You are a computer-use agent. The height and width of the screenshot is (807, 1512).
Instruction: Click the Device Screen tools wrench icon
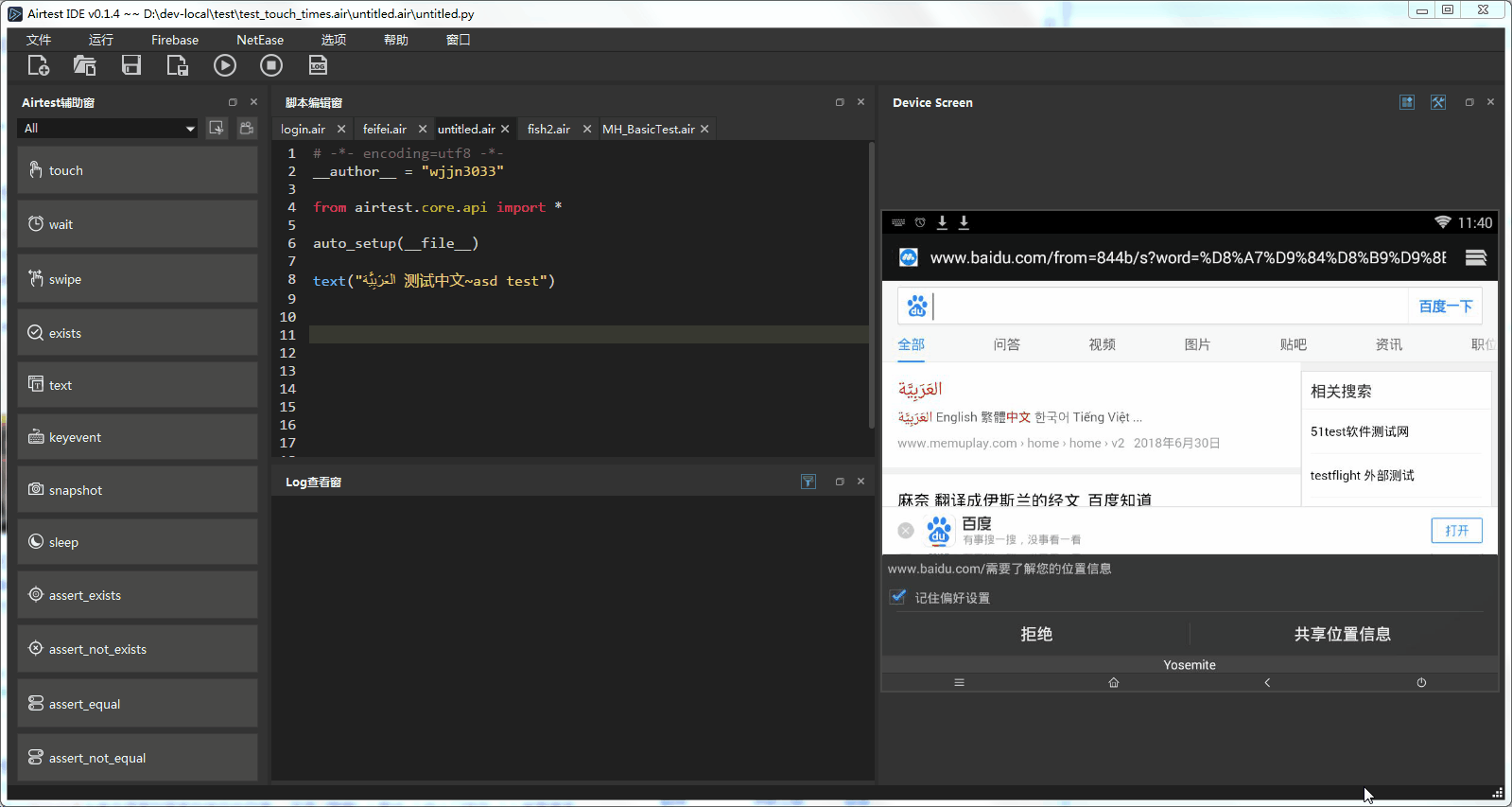point(1438,102)
